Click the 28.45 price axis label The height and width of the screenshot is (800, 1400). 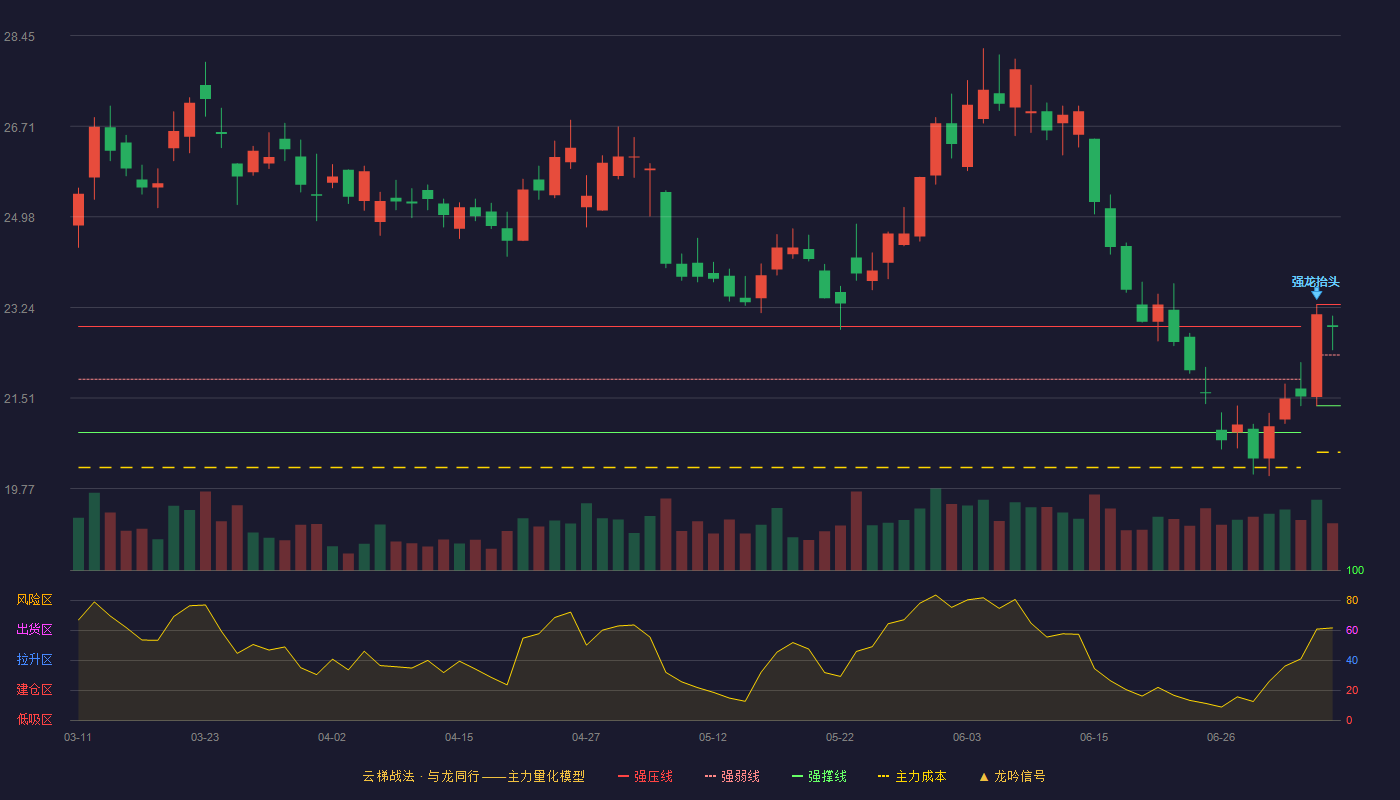(x=19, y=37)
